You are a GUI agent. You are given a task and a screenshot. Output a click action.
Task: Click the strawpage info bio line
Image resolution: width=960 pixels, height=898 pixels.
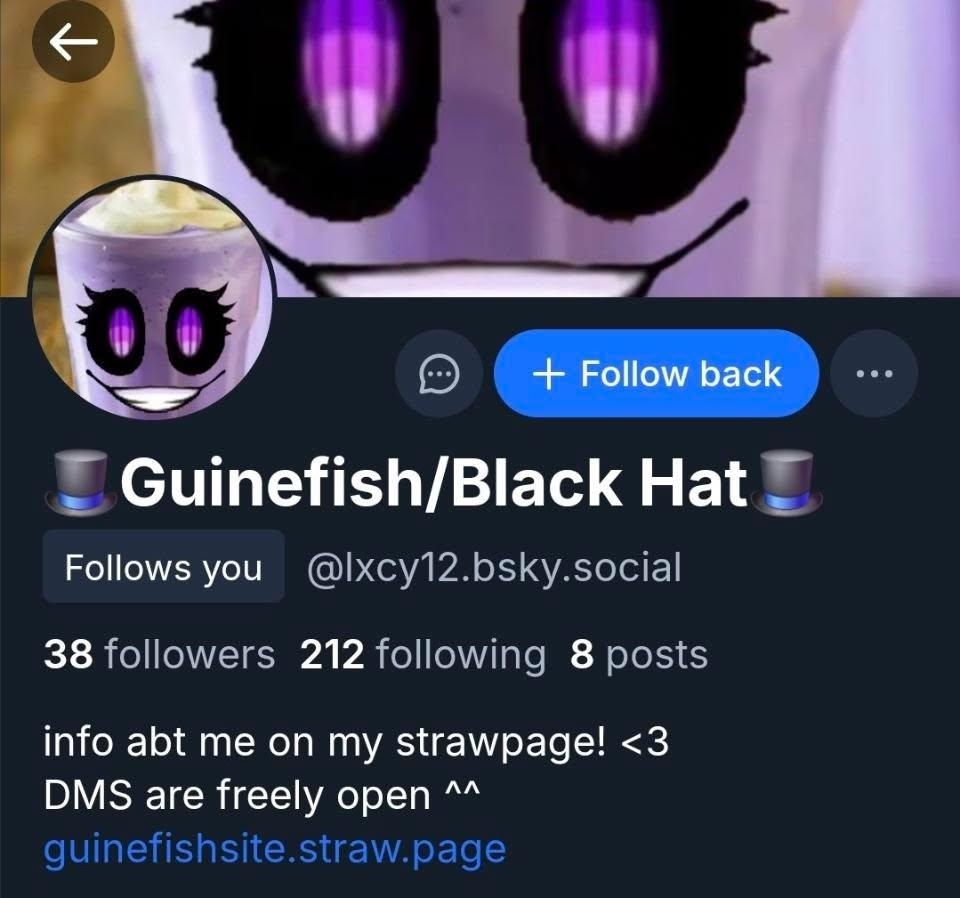point(356,742)
